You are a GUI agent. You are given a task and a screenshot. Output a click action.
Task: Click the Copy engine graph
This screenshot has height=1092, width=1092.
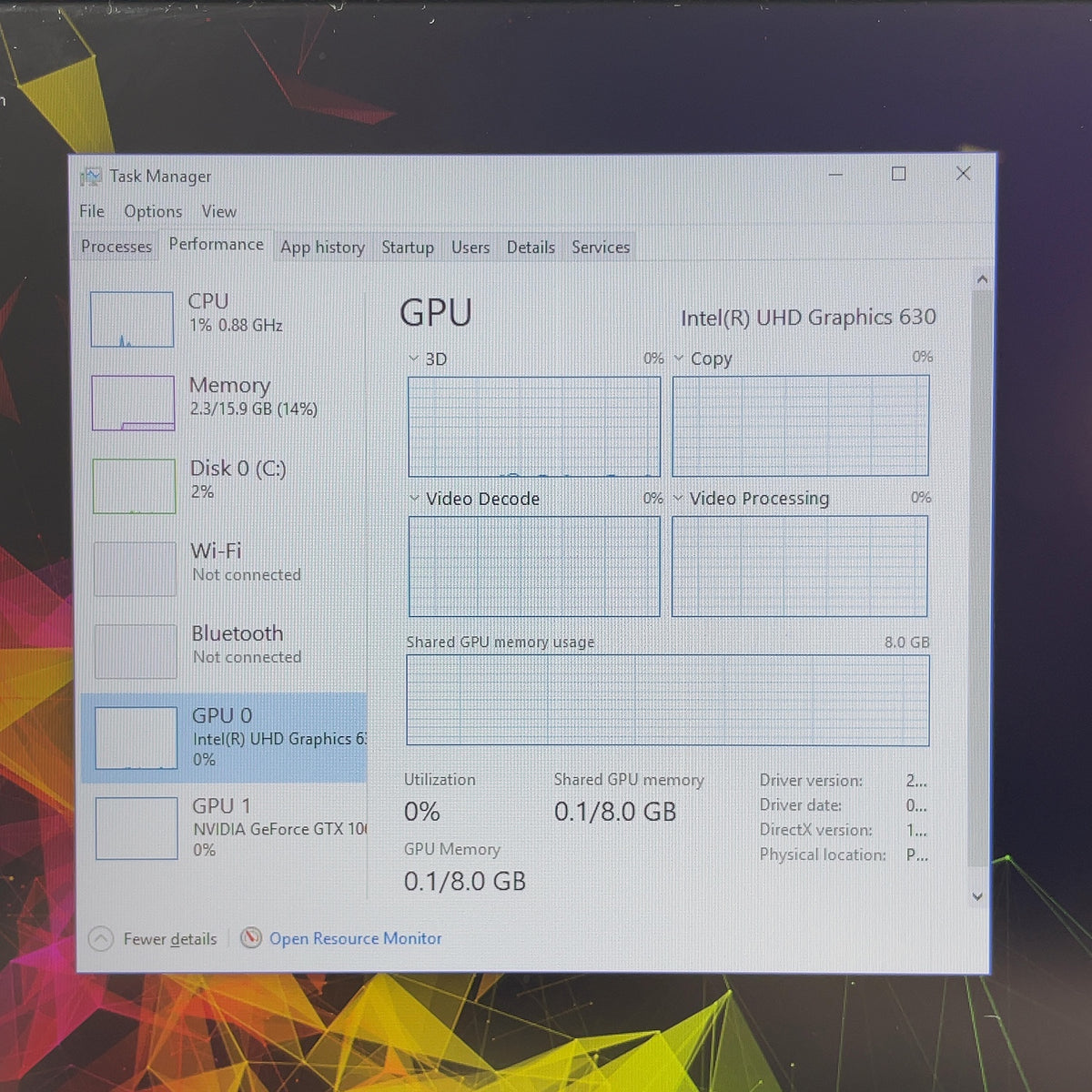click(x=800, y=425)
